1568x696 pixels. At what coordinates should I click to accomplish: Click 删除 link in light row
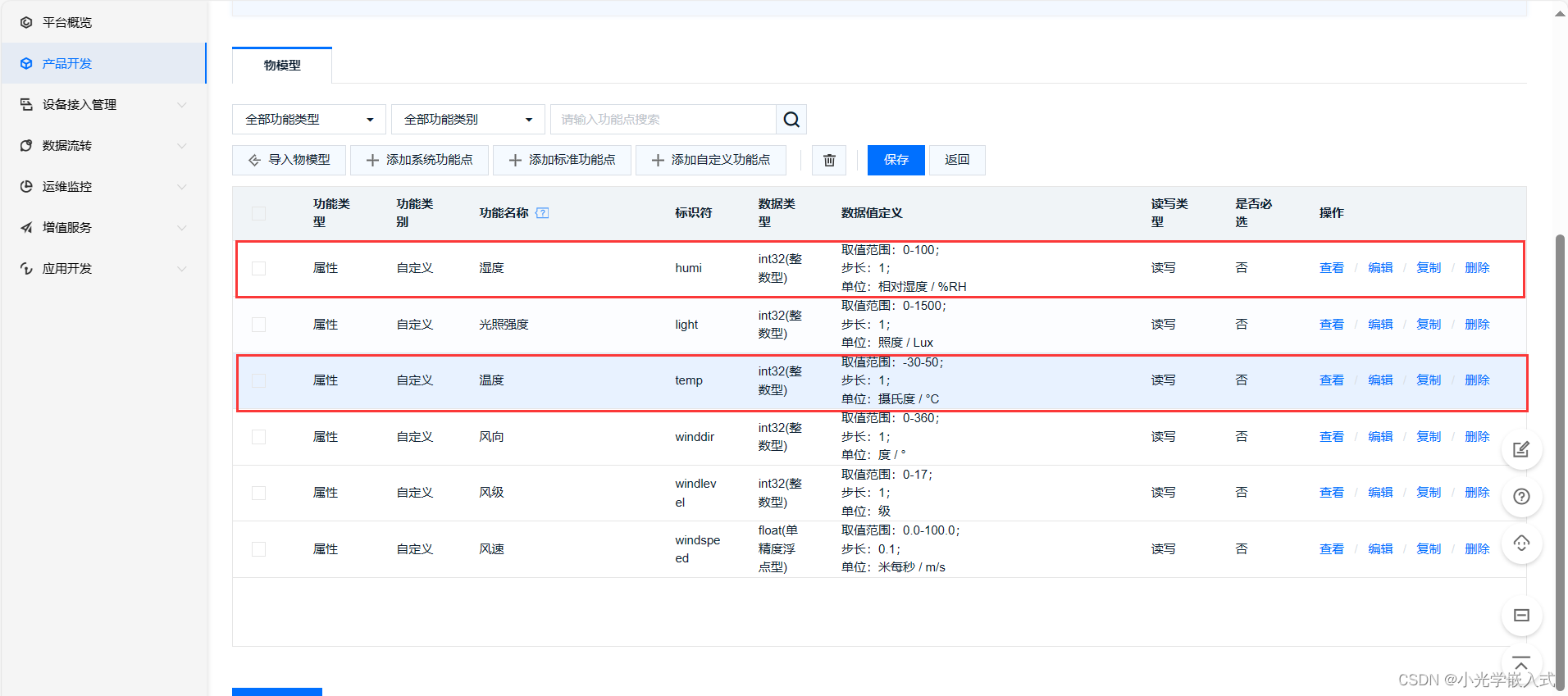(1477, 325)
